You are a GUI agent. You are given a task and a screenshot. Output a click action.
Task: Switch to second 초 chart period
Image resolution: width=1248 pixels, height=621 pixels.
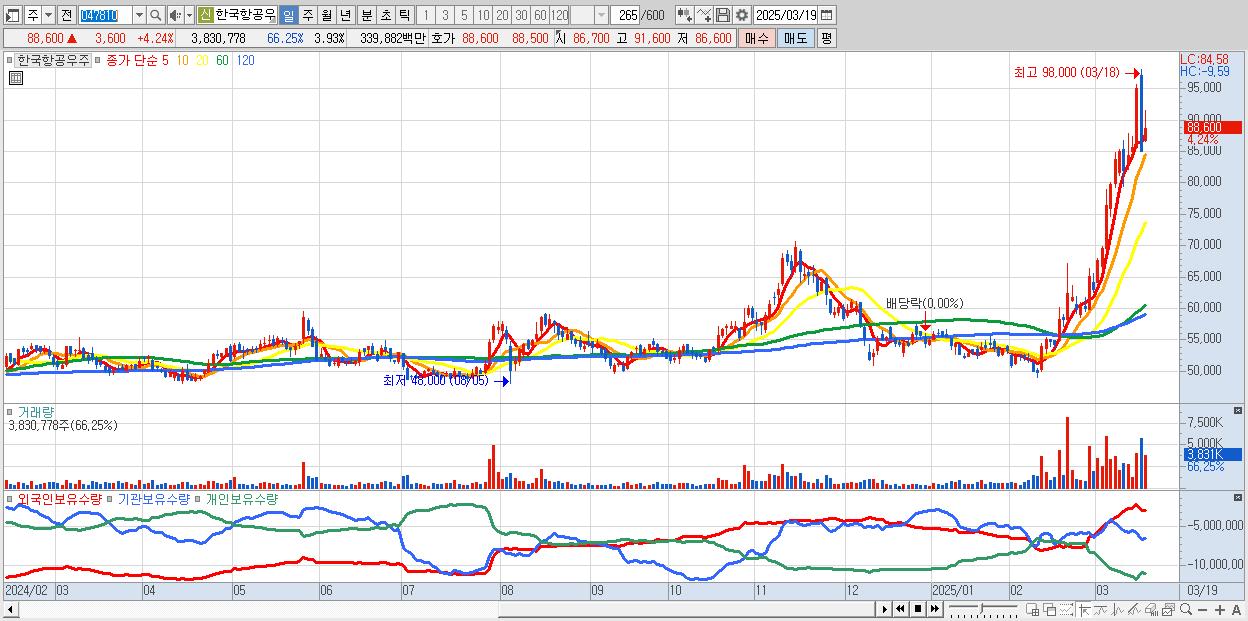385,15
